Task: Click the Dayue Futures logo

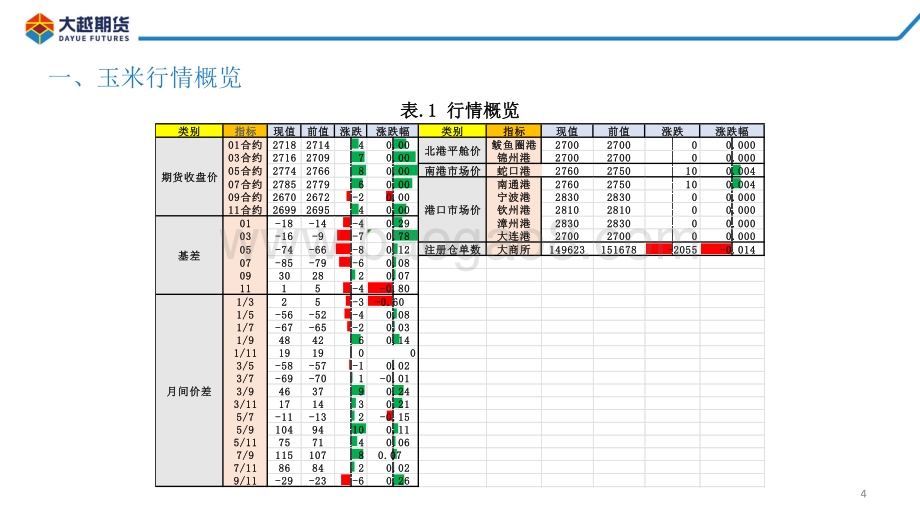Action: [x=77, y=28]
